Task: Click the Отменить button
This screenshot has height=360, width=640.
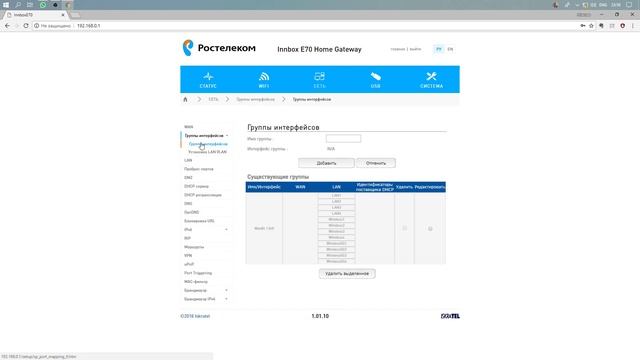Action: 376,163
